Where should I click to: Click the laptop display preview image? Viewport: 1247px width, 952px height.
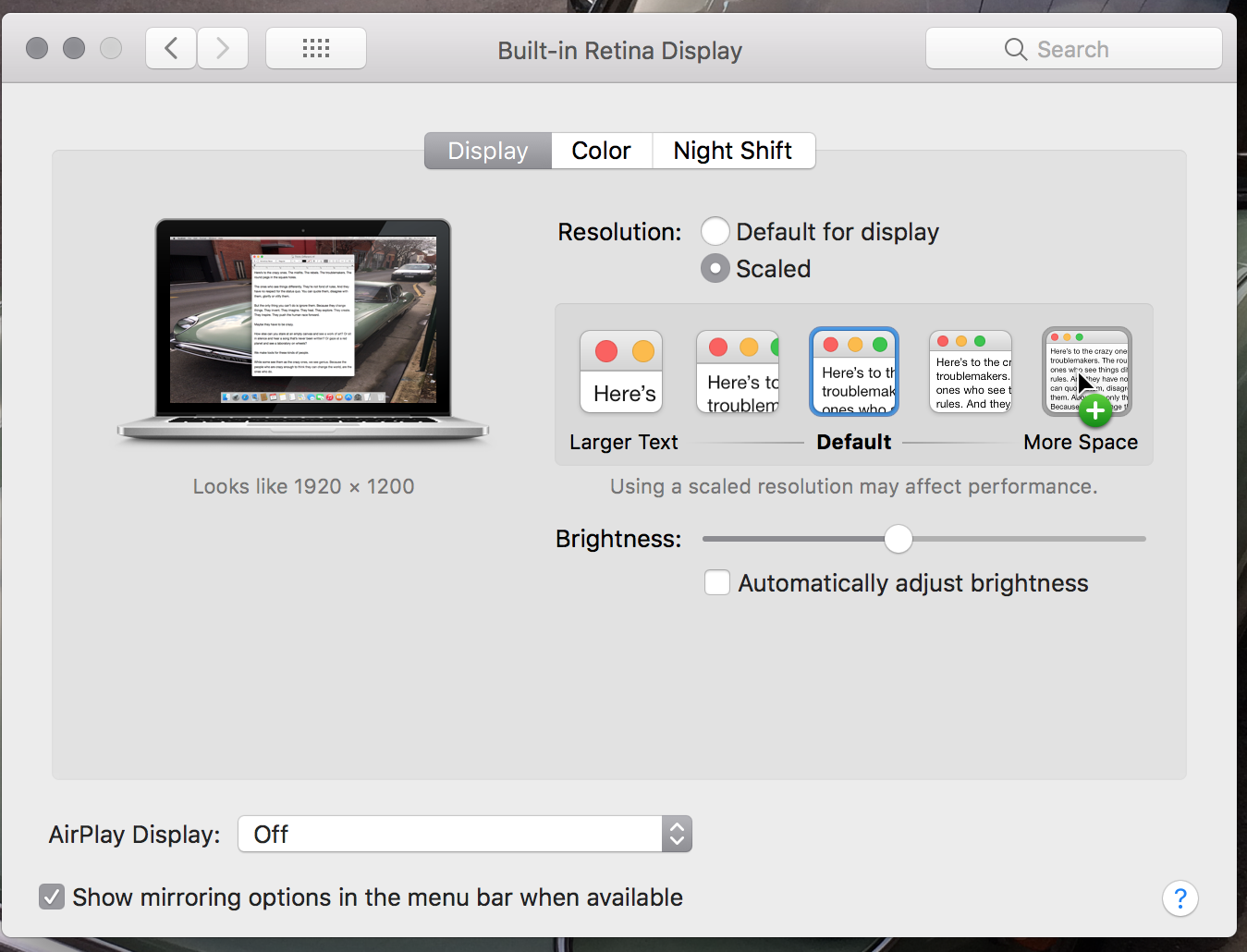click(303, 325)
